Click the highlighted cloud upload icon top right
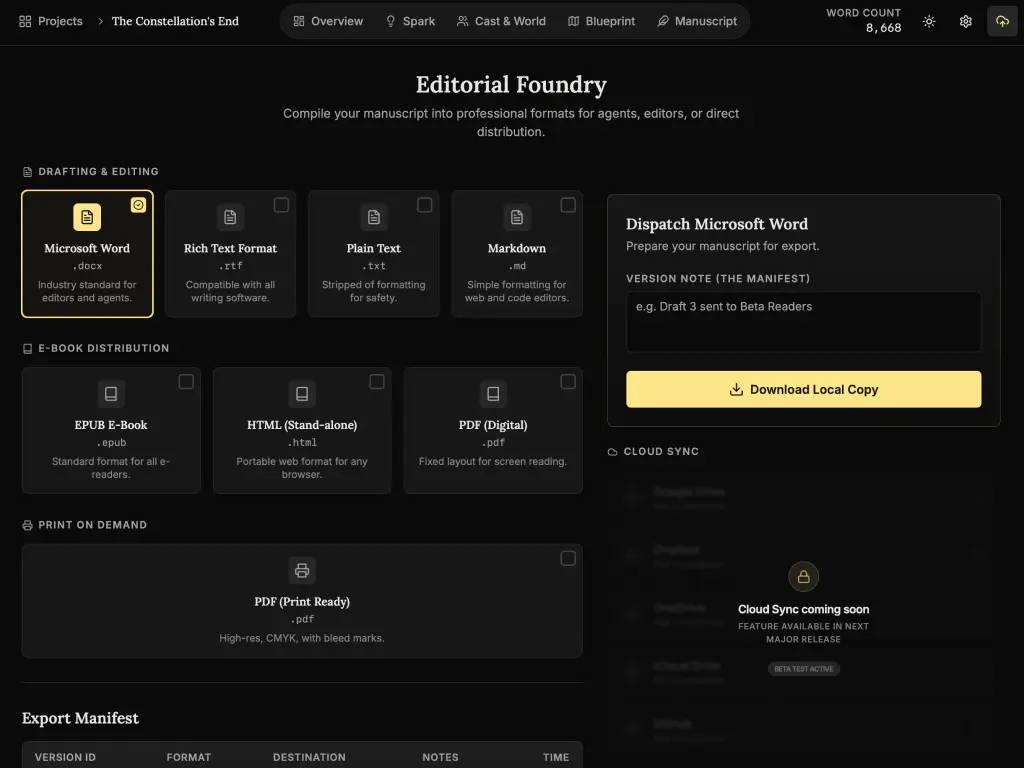Viewport: 1024px width, 768px height. coord(1002,20)
